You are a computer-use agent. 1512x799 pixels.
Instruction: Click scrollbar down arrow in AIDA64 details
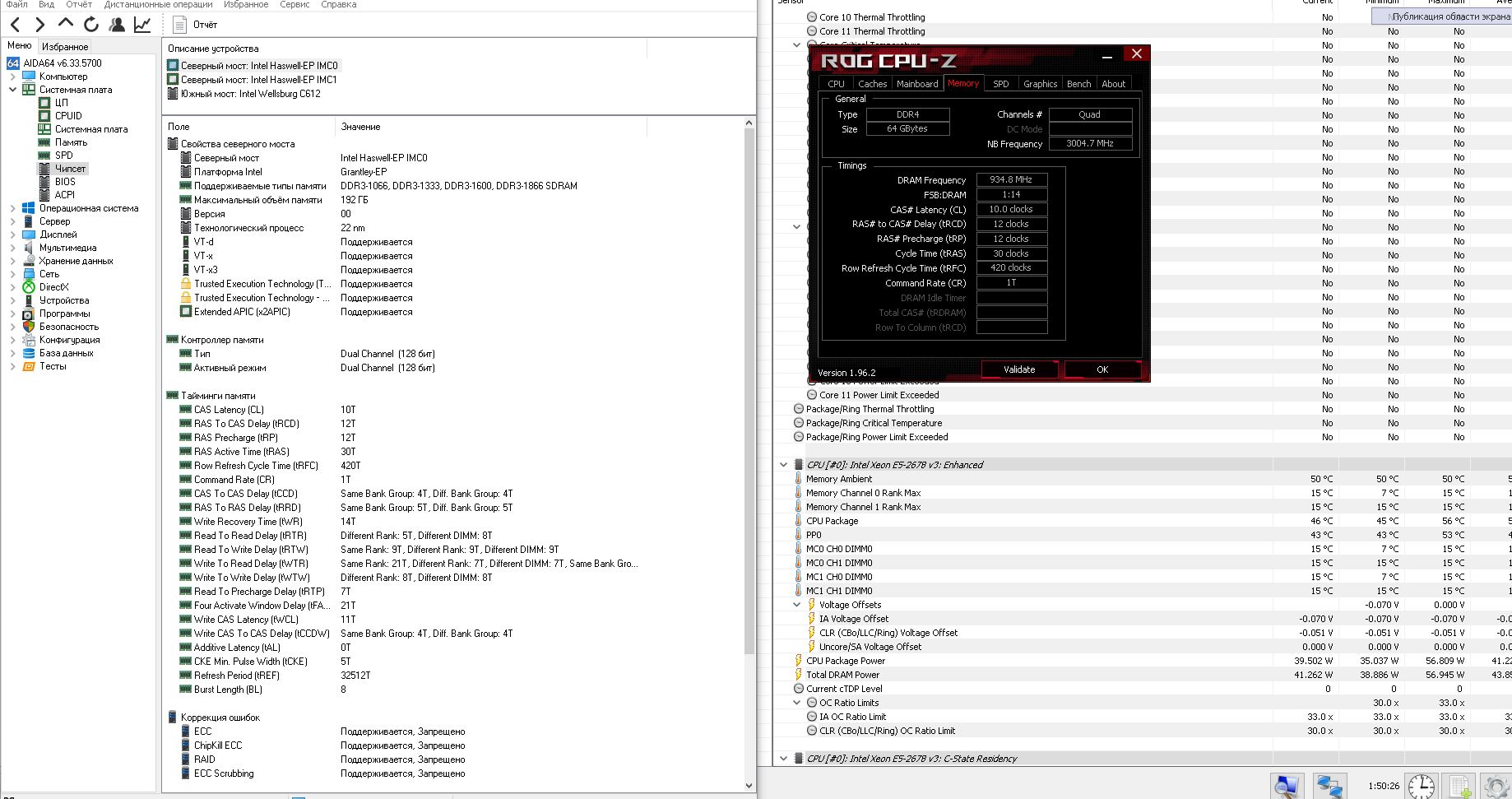tap(749, 785)
